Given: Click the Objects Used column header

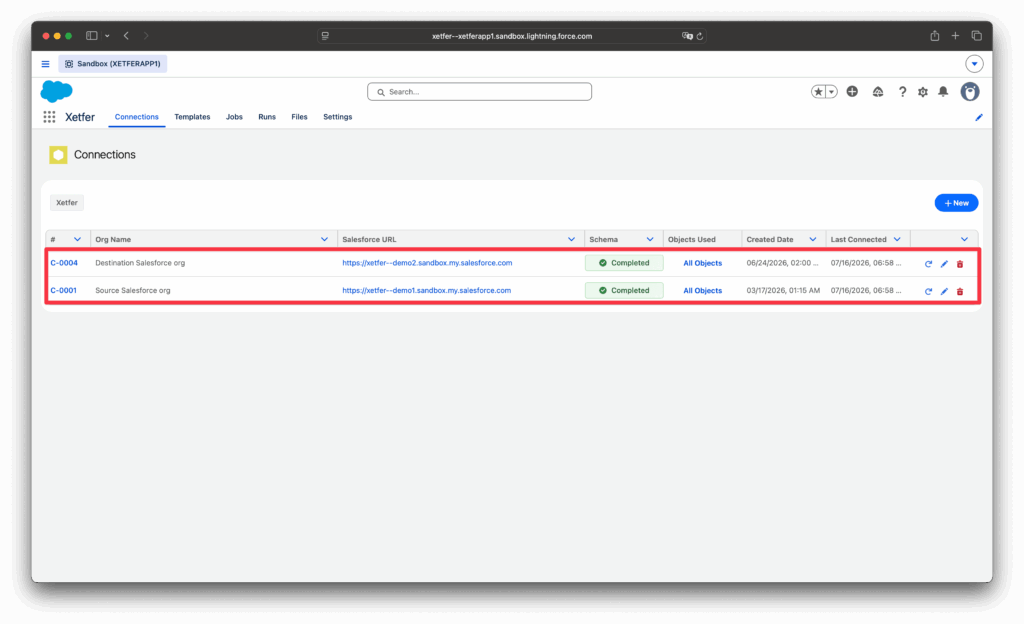Looking at the screenshot, I should pos(692,240).
